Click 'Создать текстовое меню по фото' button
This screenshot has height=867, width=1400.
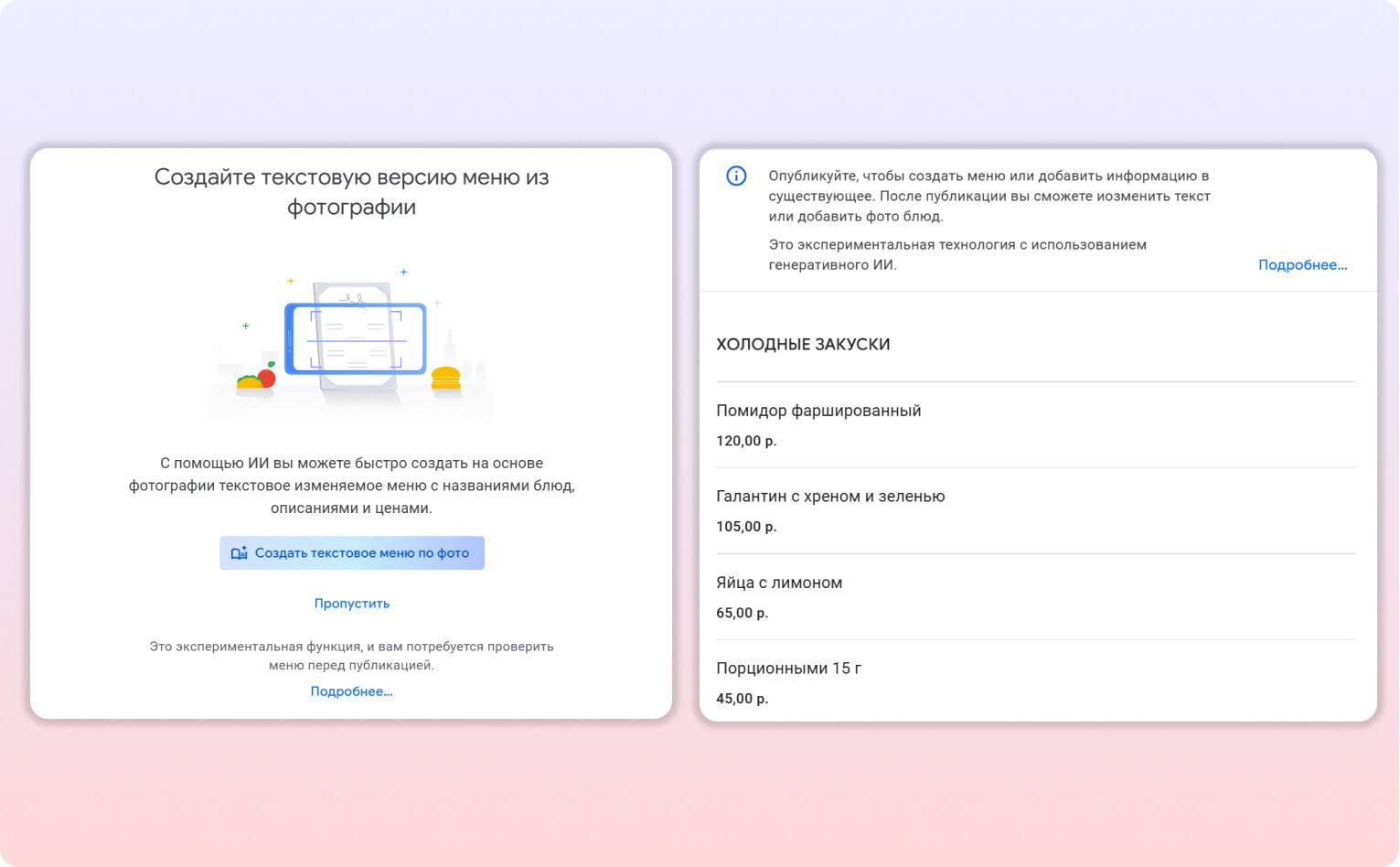(x=352, y=553)
